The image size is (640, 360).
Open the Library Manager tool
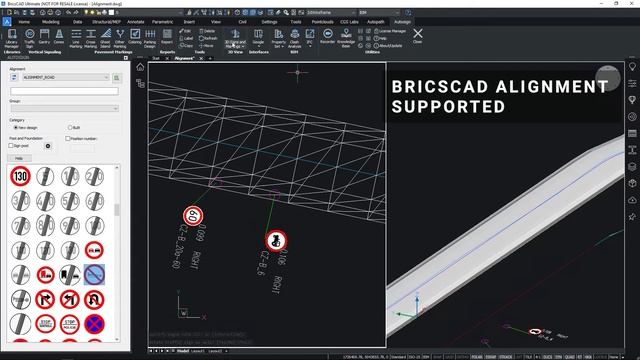[12, 38]
